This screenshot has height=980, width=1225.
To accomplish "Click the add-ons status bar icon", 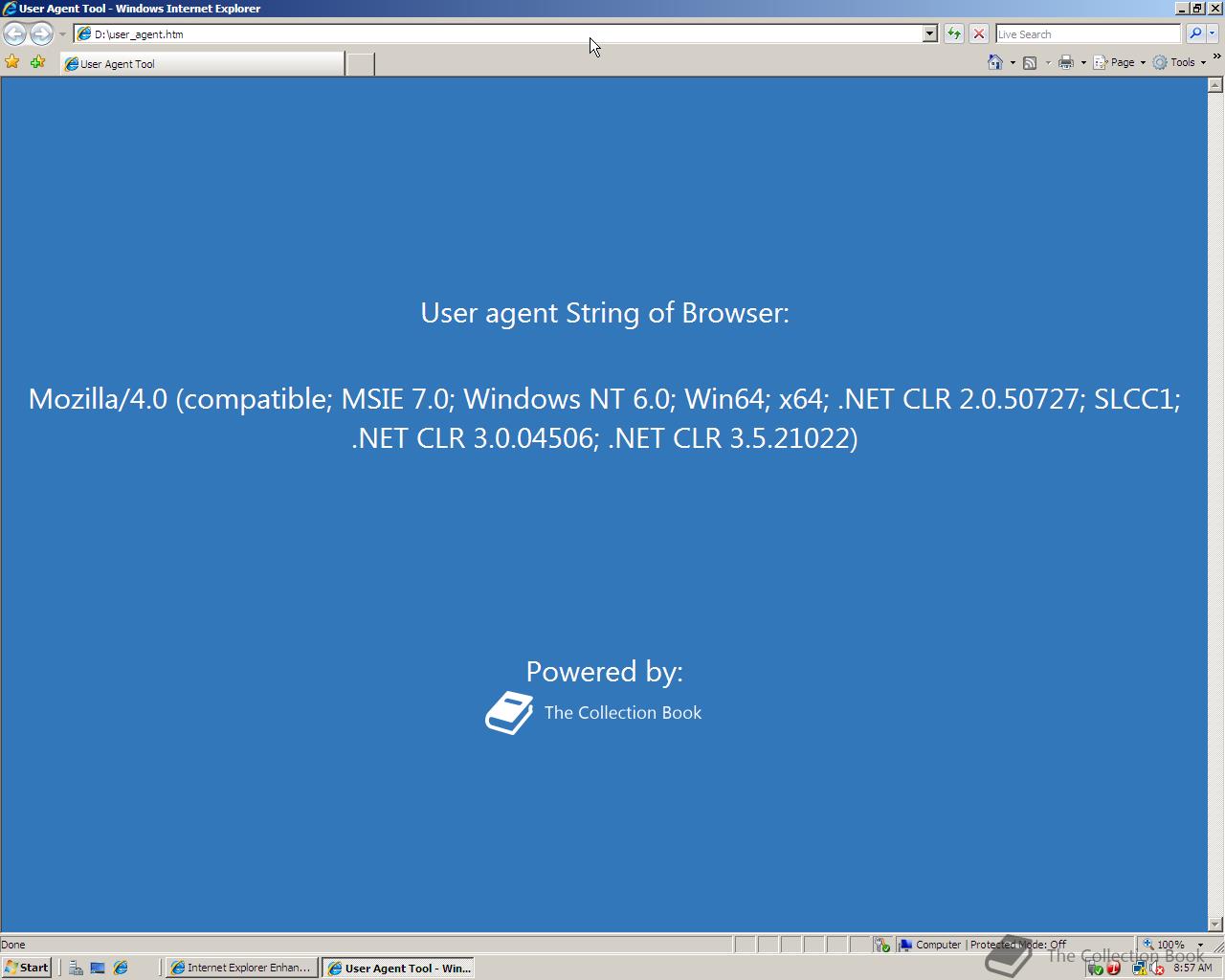I will (881, 945).
